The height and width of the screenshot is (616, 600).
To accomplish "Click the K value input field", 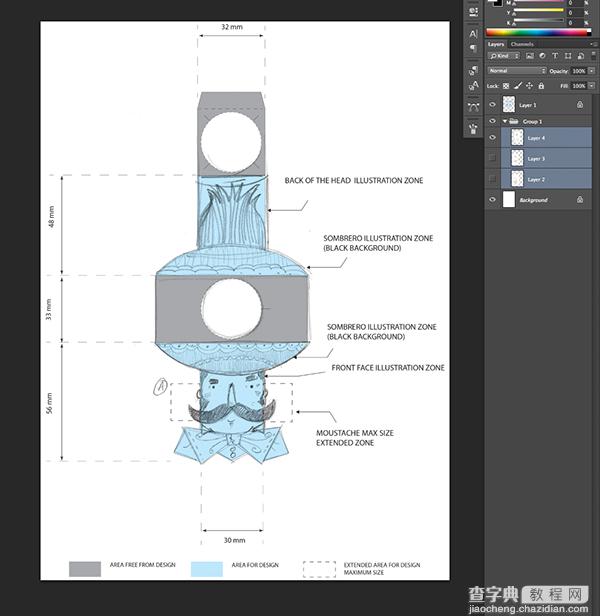I will pyautogui.click(x=574, y=22).
